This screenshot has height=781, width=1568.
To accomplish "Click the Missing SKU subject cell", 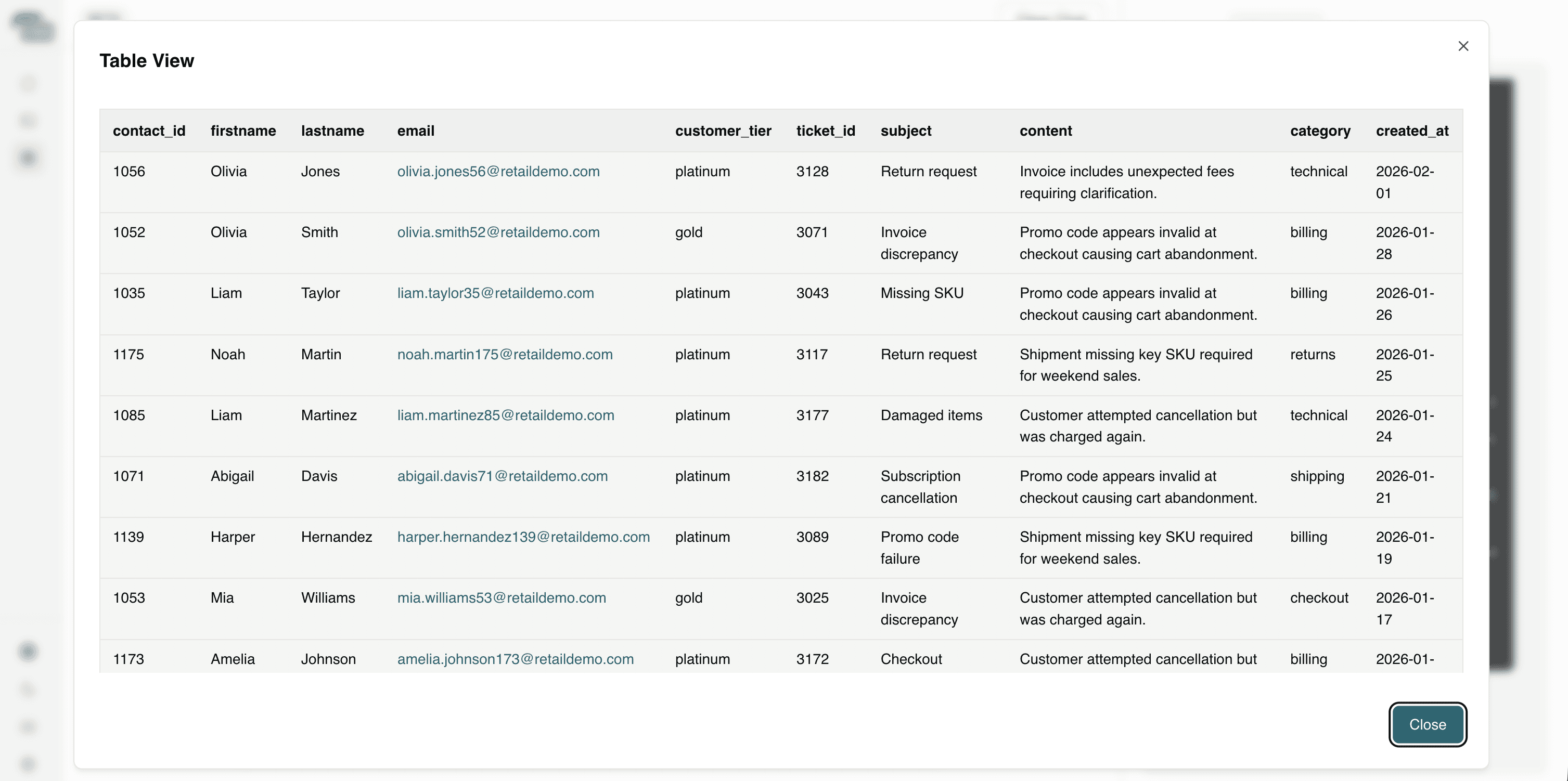I will pyautogui.click(x=921, y=293).
